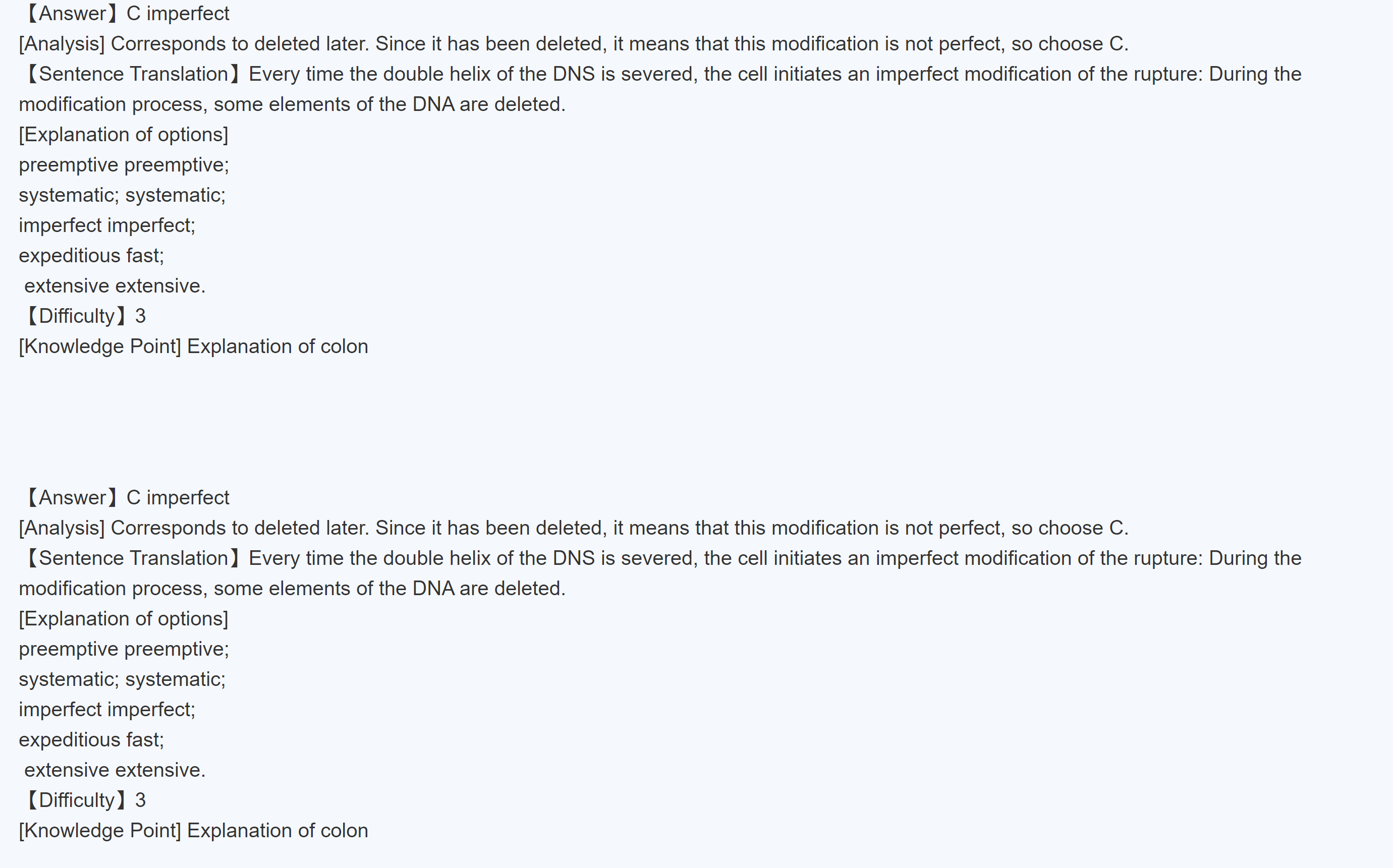Image resolution: width=1393 pixels, height=868 pixels.
Task: Click the second "【Answer】C imperfect" heading
Action: [125, 497]
